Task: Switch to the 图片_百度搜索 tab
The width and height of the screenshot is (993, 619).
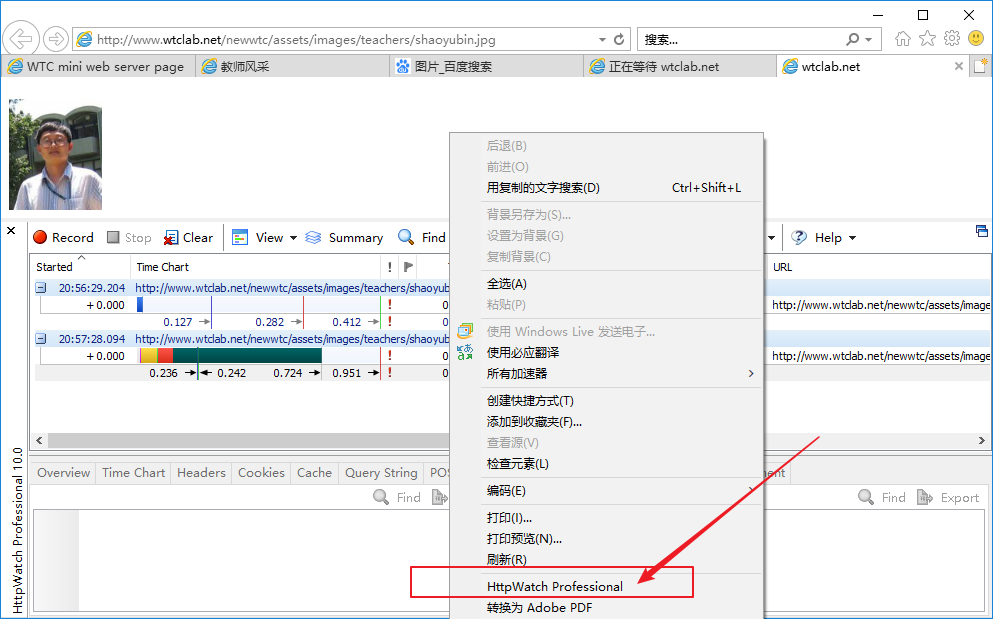Action: [x=486, y=67]
